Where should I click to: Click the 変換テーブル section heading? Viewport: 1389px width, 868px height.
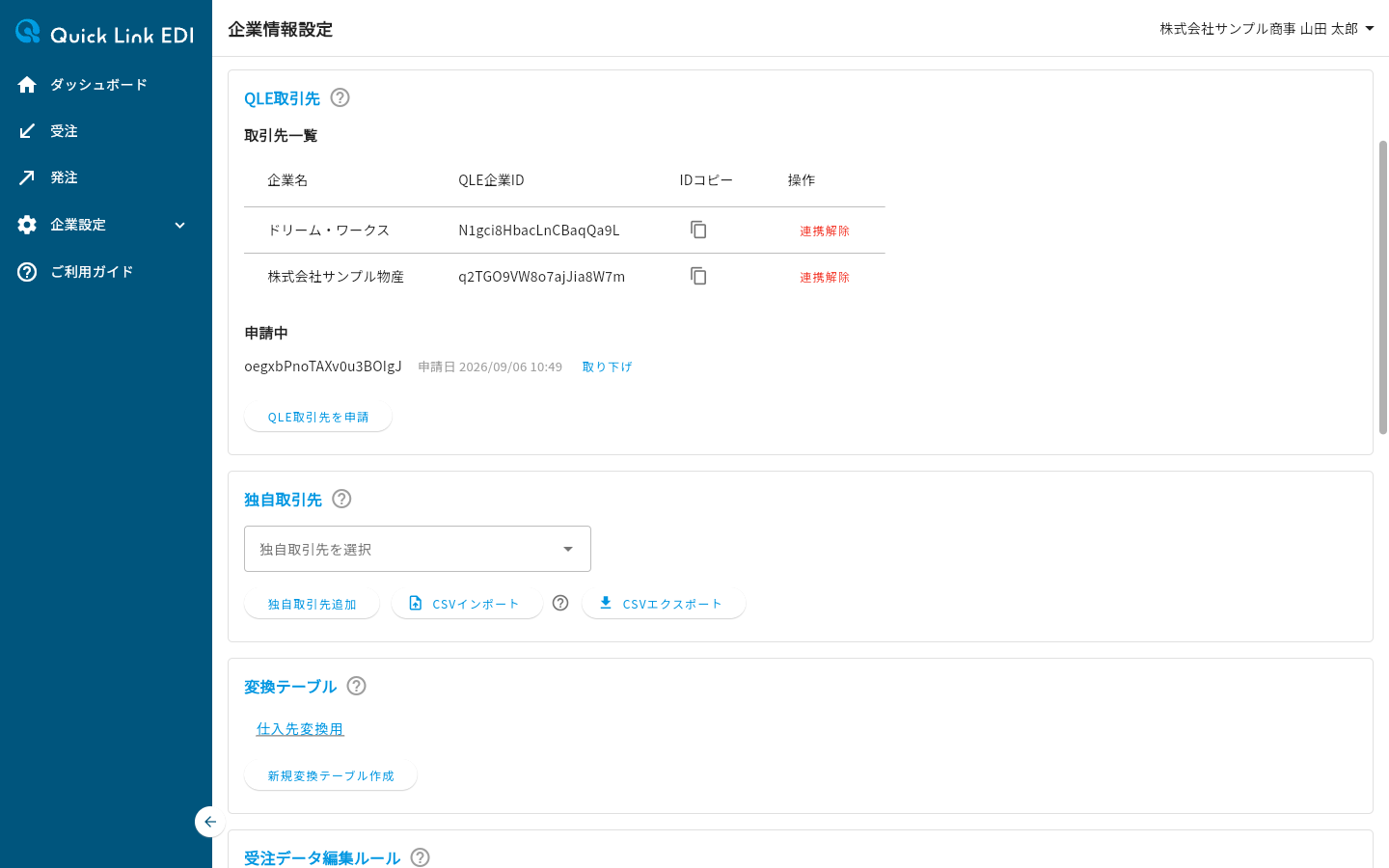click(290, 687)
